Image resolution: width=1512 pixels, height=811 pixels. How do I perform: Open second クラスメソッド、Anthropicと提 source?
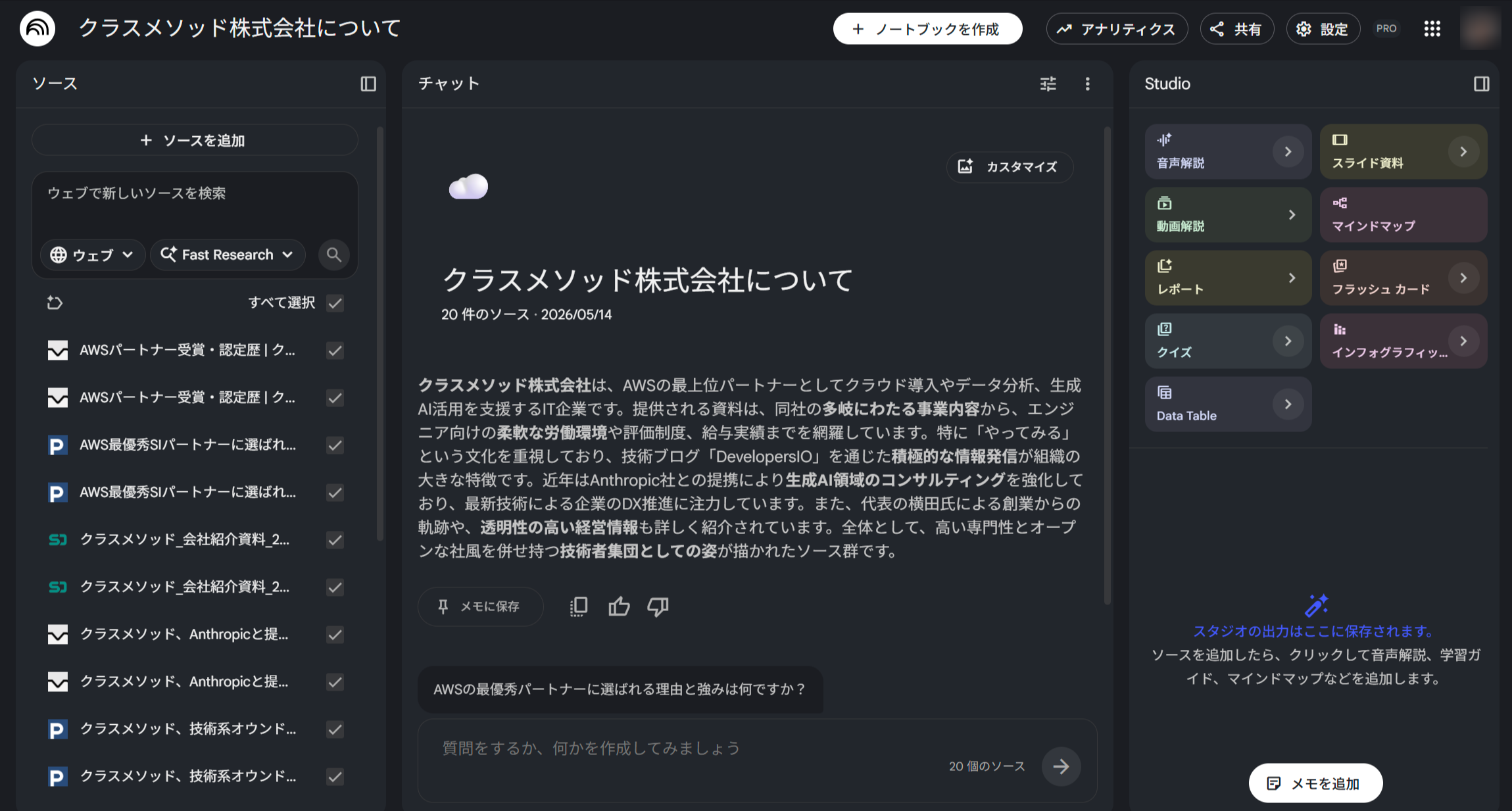coord(184,681)
